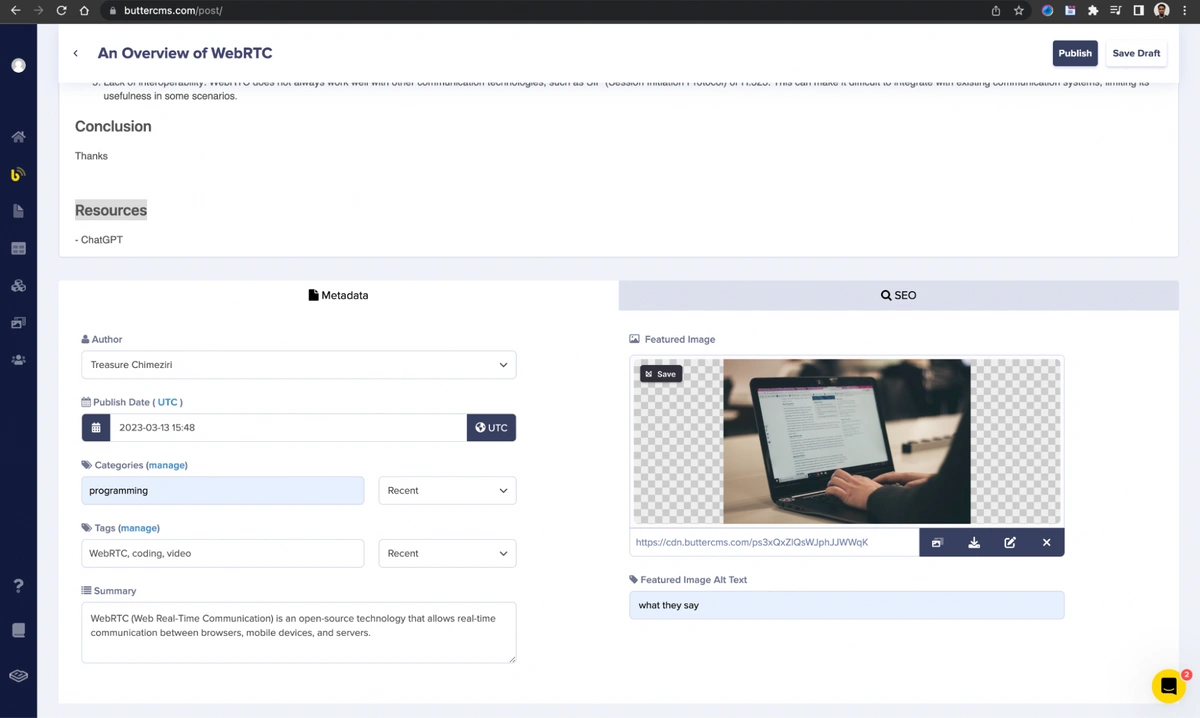
Task: Open the Recent dropdown for Tags
Action: click(447, 553)
